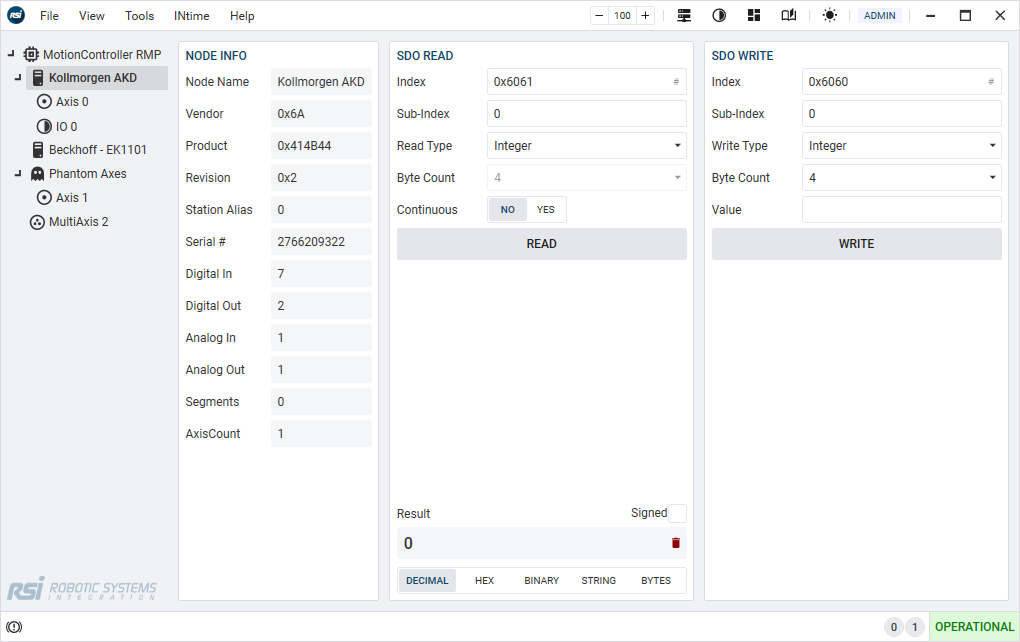Click the WRITE button

[x=856, y=244]
